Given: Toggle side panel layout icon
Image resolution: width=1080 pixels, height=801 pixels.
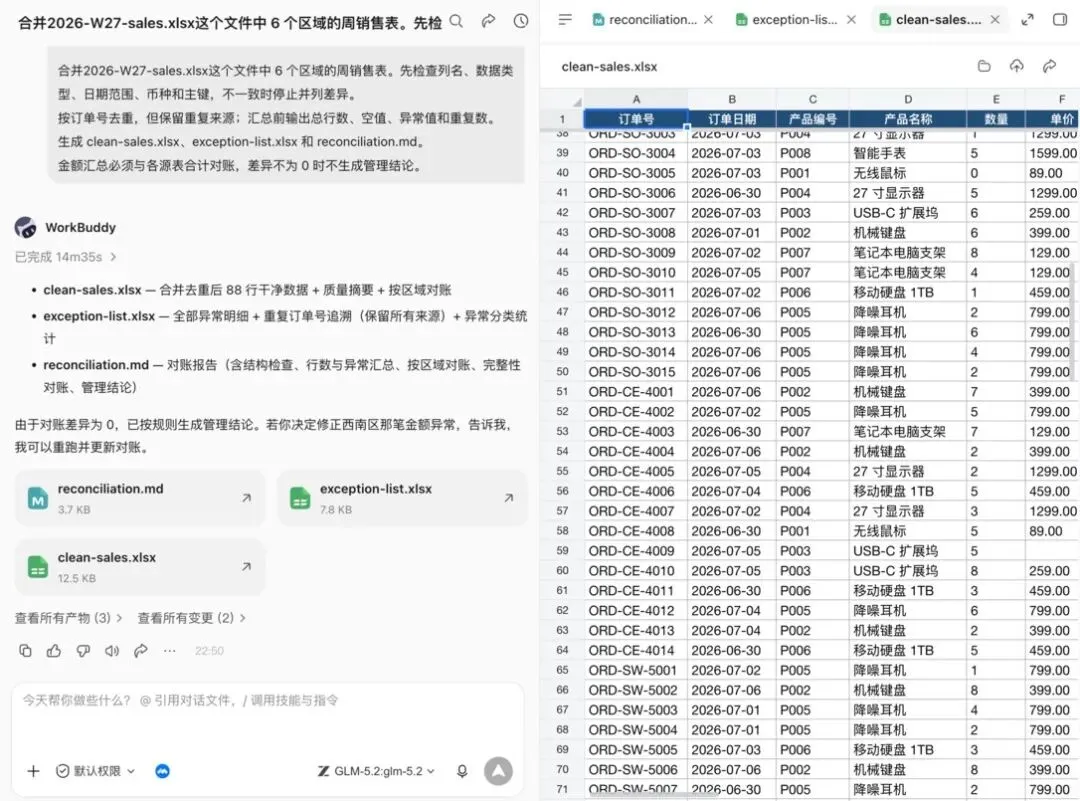Looking at the screenshot, I should pos(1060,20).
